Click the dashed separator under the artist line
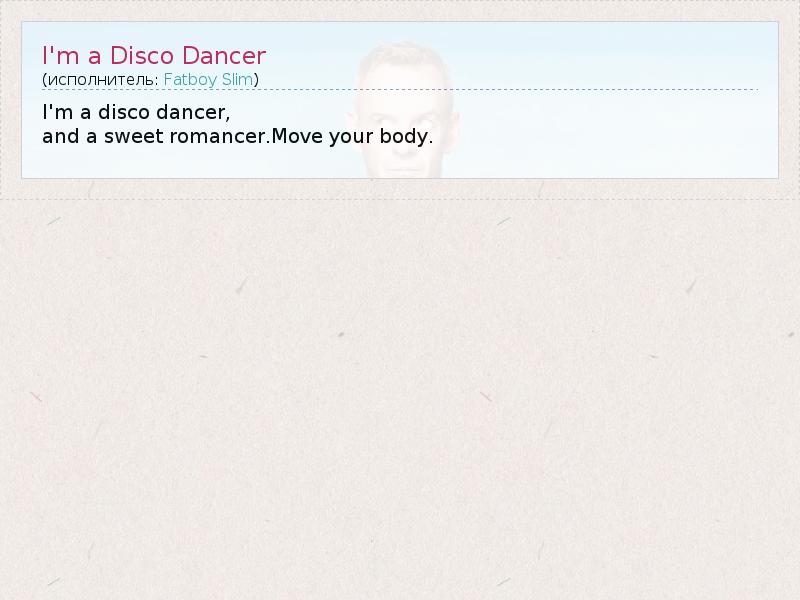The image size is (800, 600). [x=400, y=89]
